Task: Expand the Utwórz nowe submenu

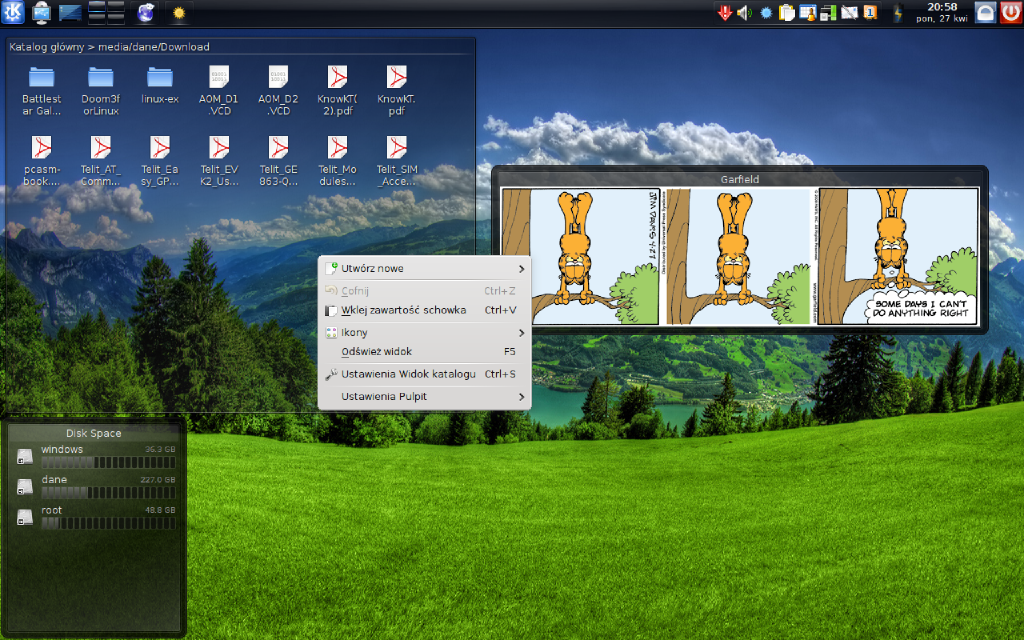Action: coord(424,268)
